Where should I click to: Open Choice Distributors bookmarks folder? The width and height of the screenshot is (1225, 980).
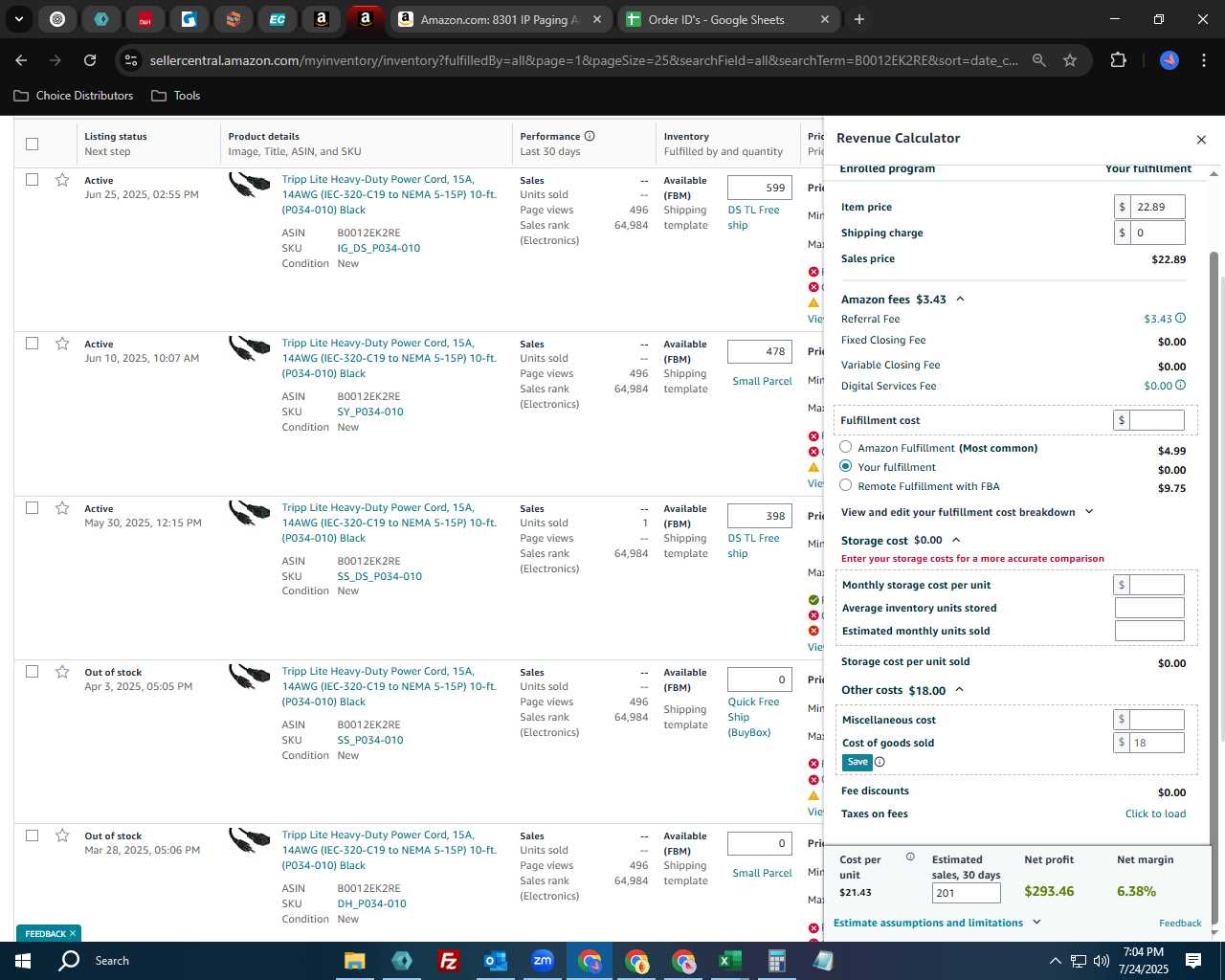[74, 96]
